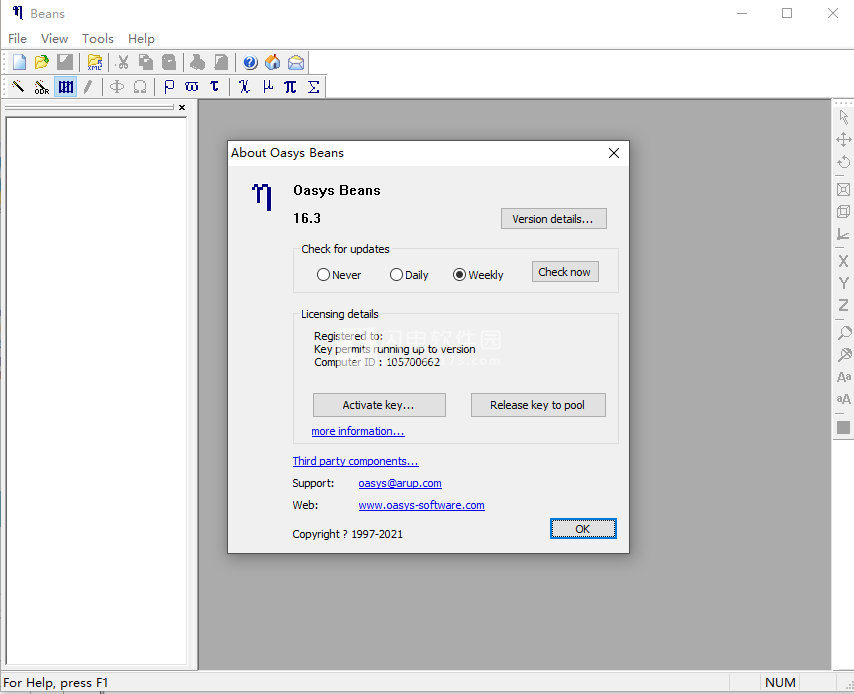Viewport: 854px width, 694px height.
Task: Select the pan move arrows tool
Action: 843,140
